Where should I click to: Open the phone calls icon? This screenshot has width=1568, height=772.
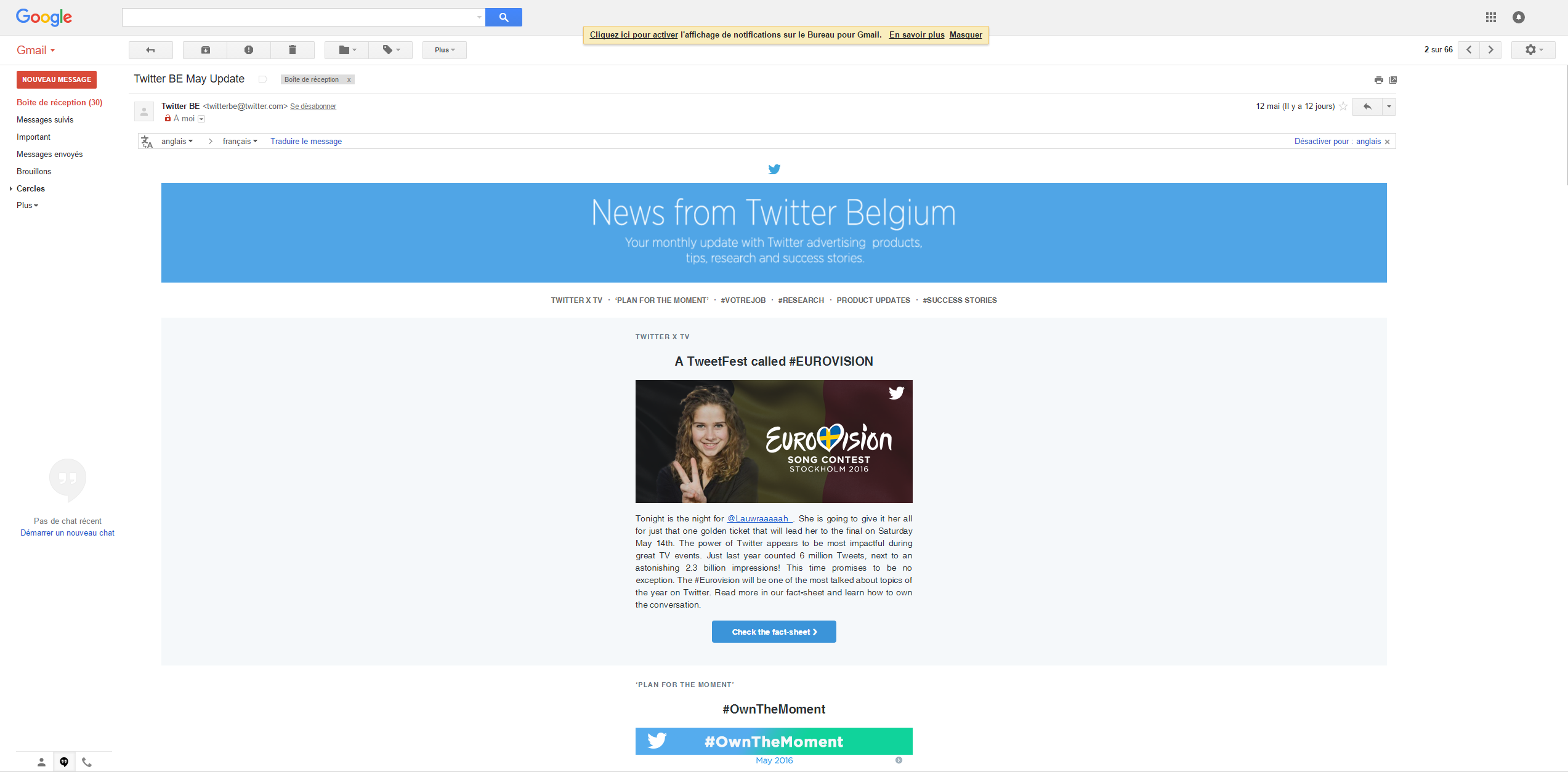(x=87, y=762)
